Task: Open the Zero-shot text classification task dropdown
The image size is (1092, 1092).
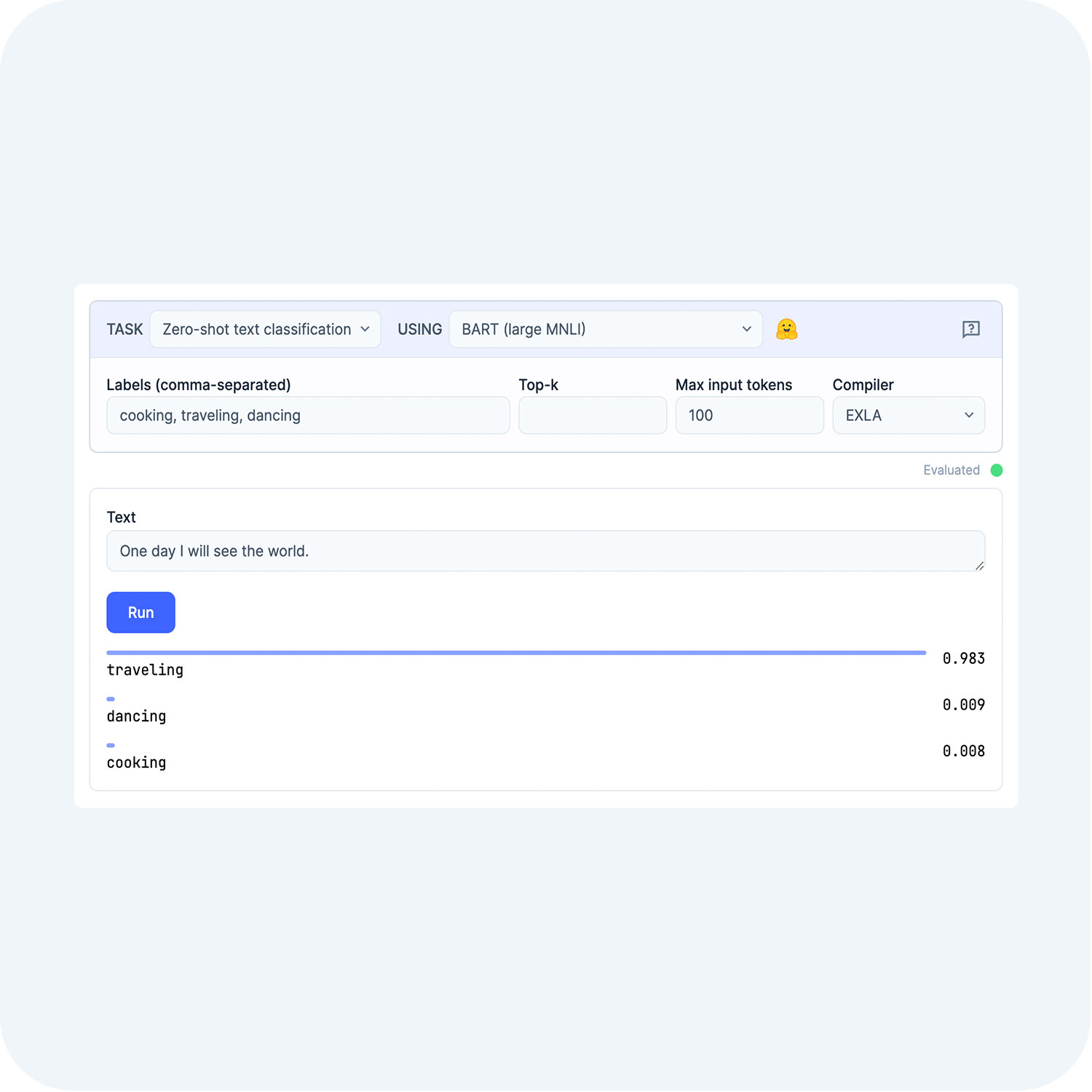Action: [265, 330]
